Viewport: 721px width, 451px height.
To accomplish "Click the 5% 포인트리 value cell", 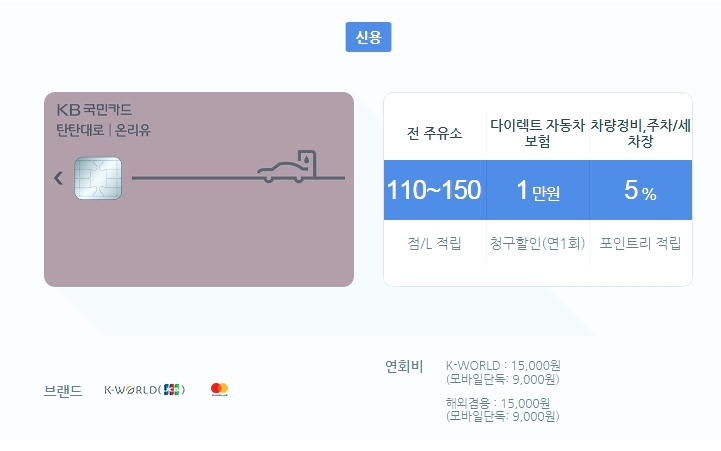I will point(641,190).
